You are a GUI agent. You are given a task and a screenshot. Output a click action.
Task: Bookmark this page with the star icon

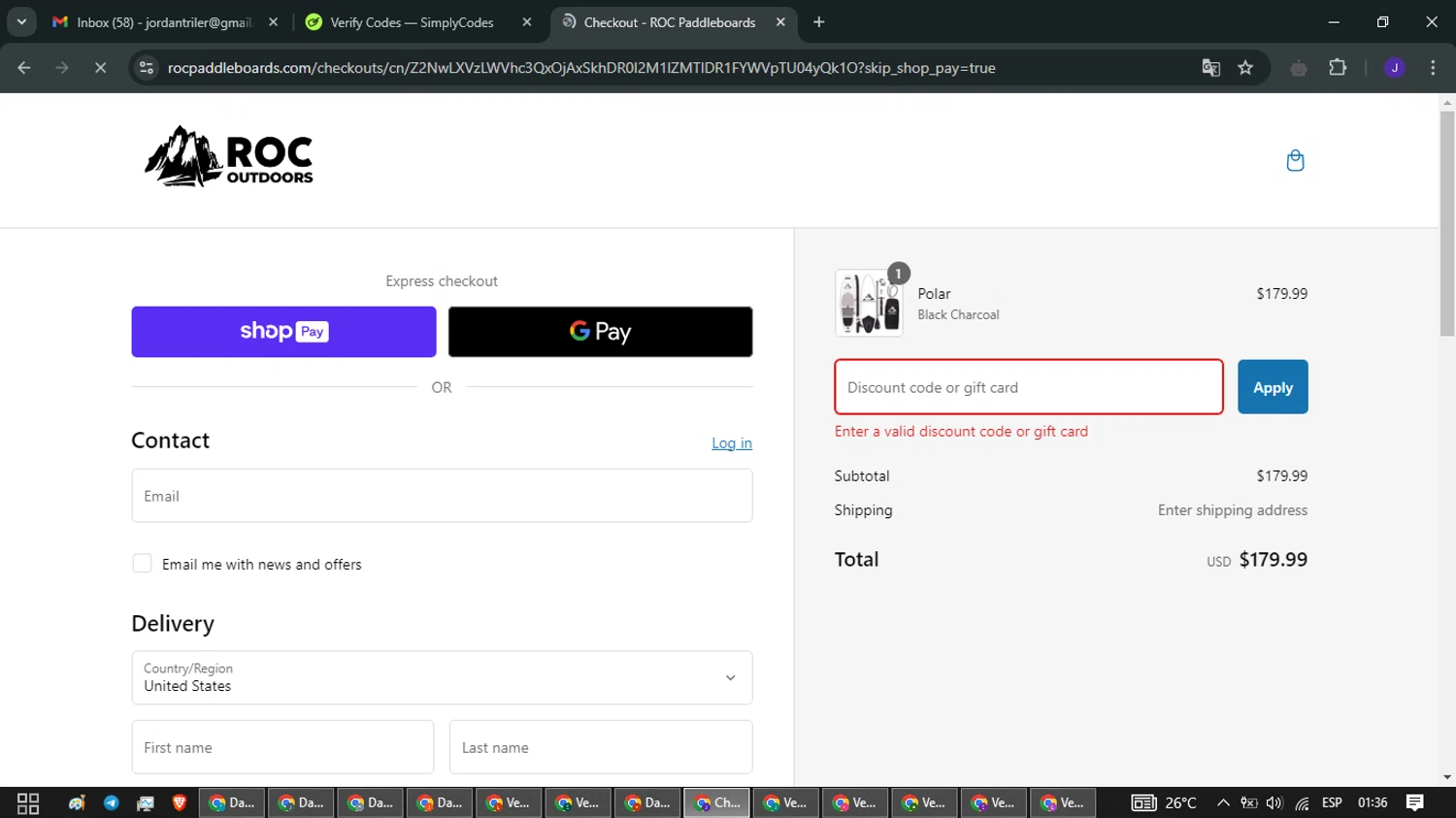click(x=1245, y=68)
